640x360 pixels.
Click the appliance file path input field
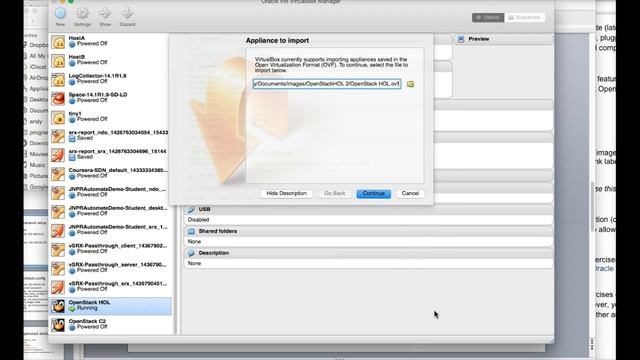(x=327, y=84)
